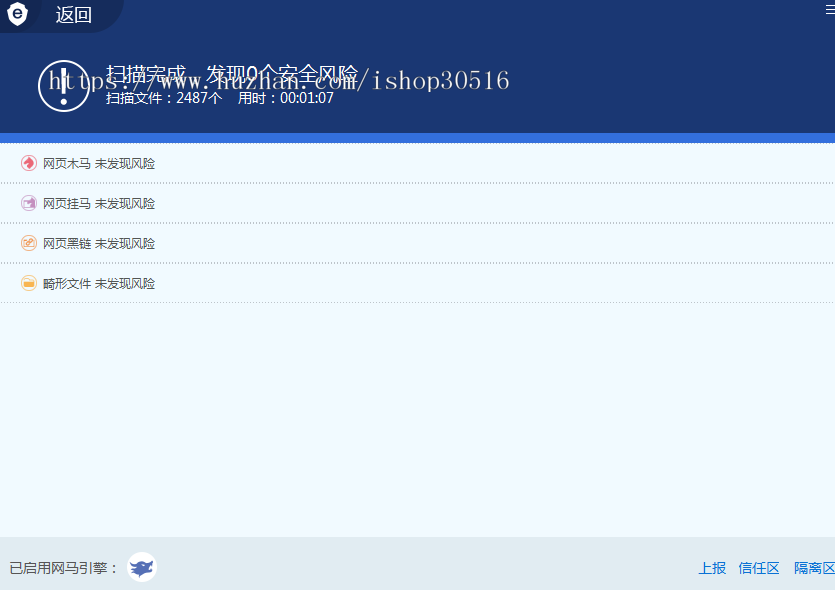835x590 pixels.
Task: Click the 网页挂马 purple icon
Action: (29, 203)
